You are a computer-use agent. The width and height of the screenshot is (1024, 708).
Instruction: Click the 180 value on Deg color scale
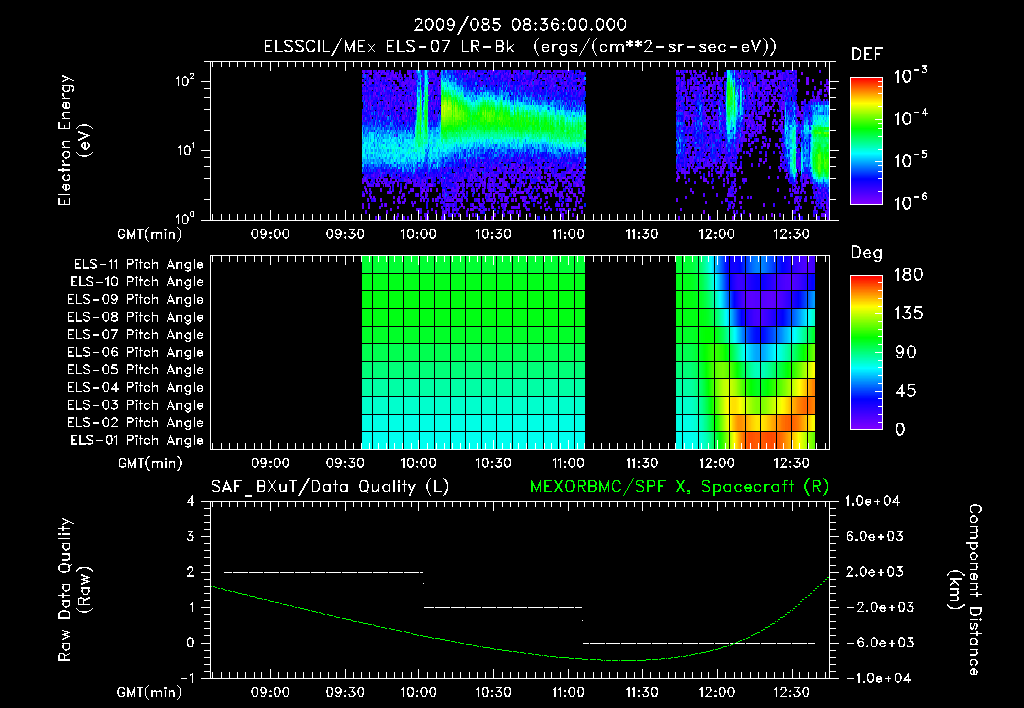click(x=908, y=275)
